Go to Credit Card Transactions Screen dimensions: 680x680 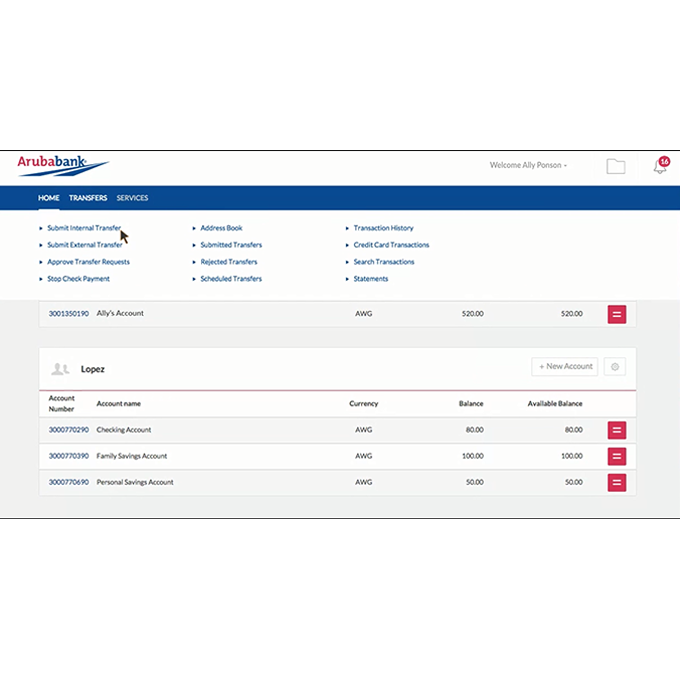391,245
